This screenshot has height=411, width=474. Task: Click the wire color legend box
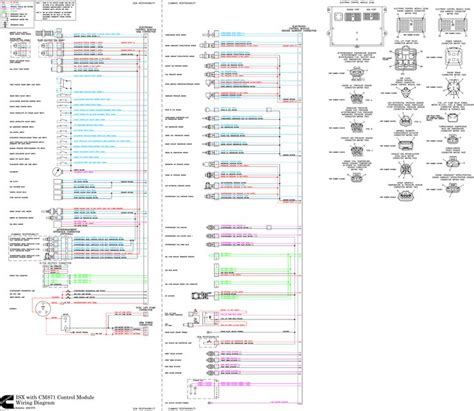coord(17,14)
